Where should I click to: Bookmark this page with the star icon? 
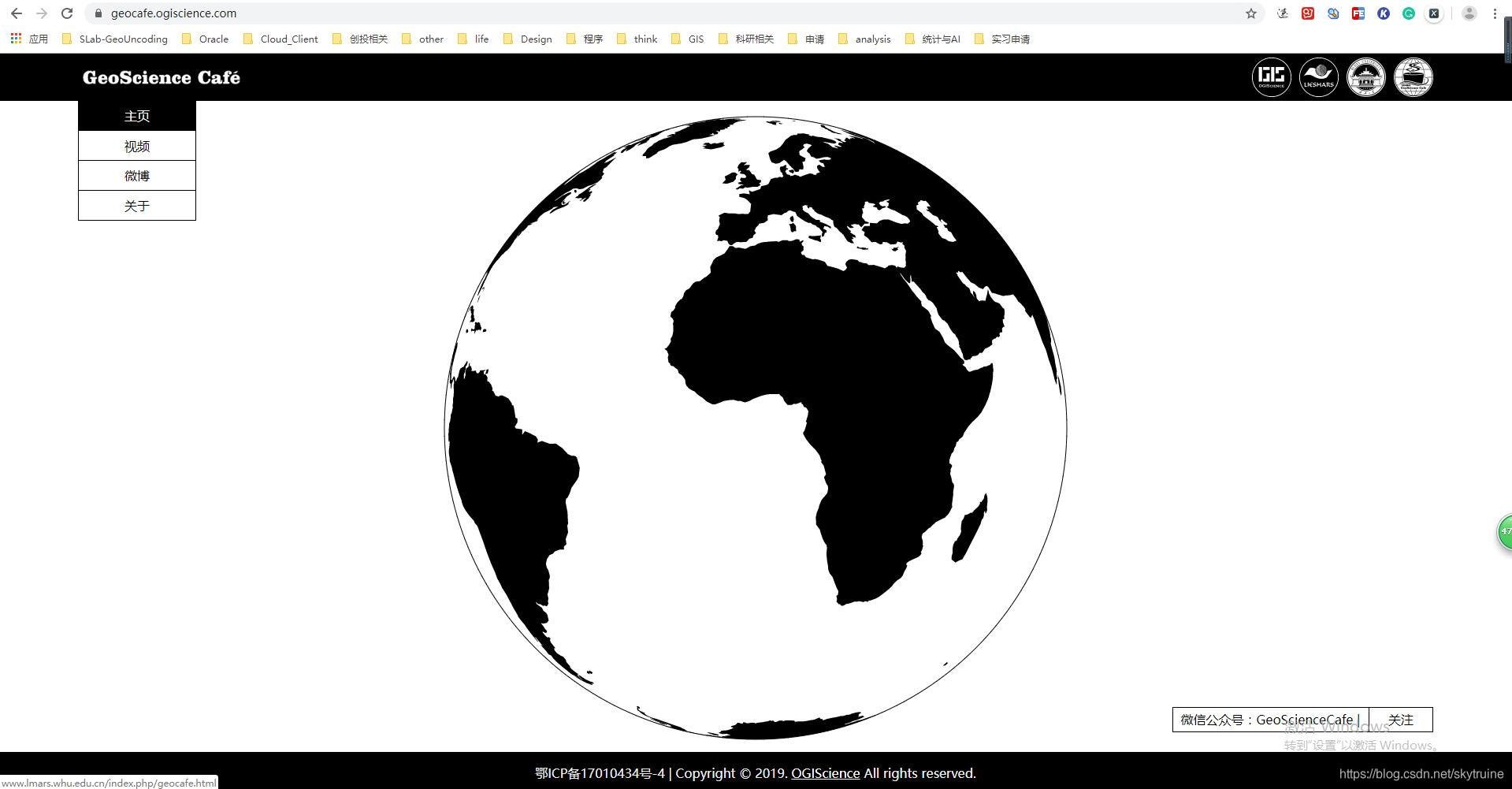click(1250, 13)
